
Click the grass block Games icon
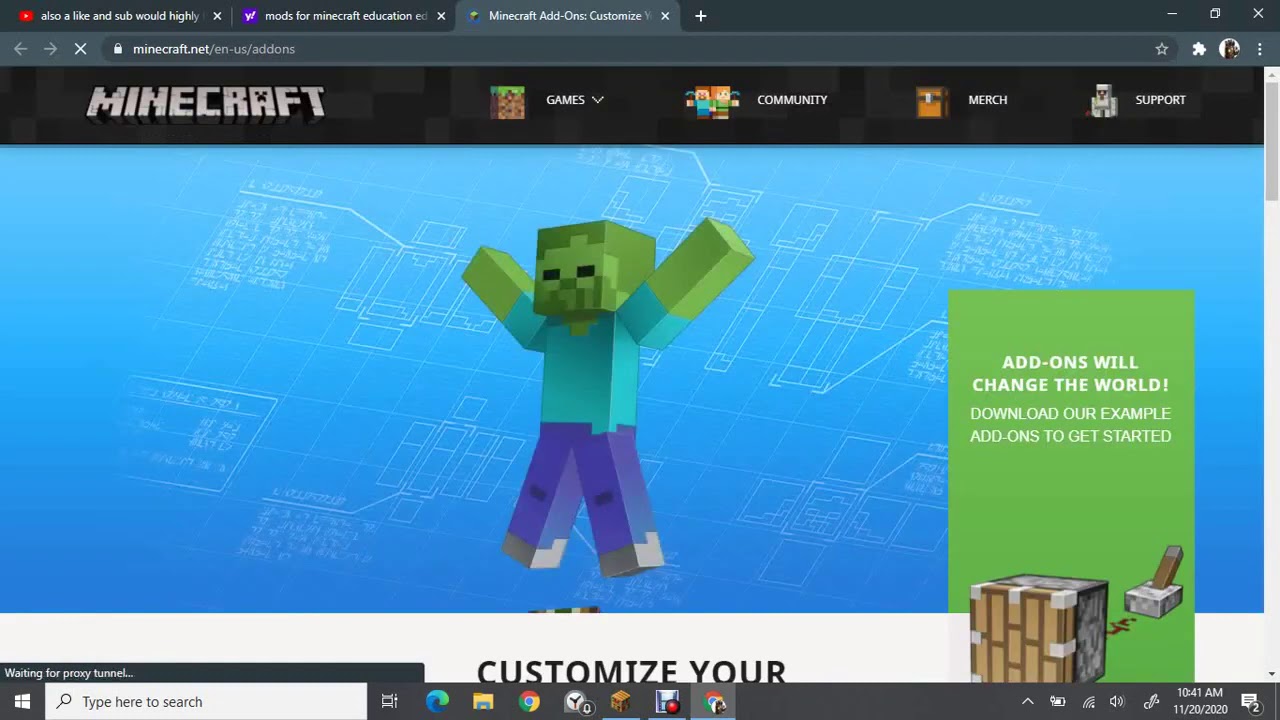point(507,101)
